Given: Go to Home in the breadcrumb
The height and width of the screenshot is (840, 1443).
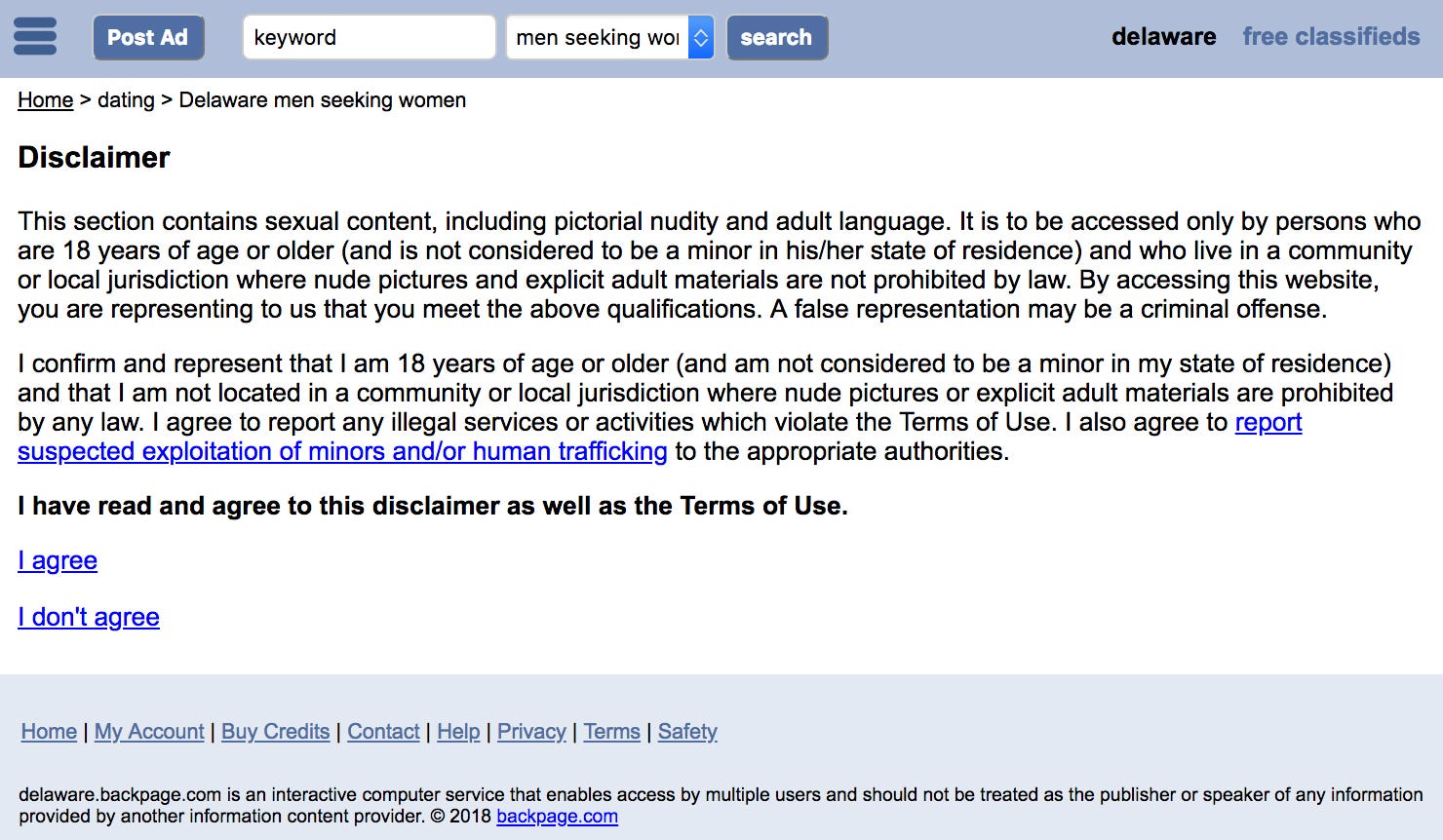Looking at the screenshot, I should [45, 100].
